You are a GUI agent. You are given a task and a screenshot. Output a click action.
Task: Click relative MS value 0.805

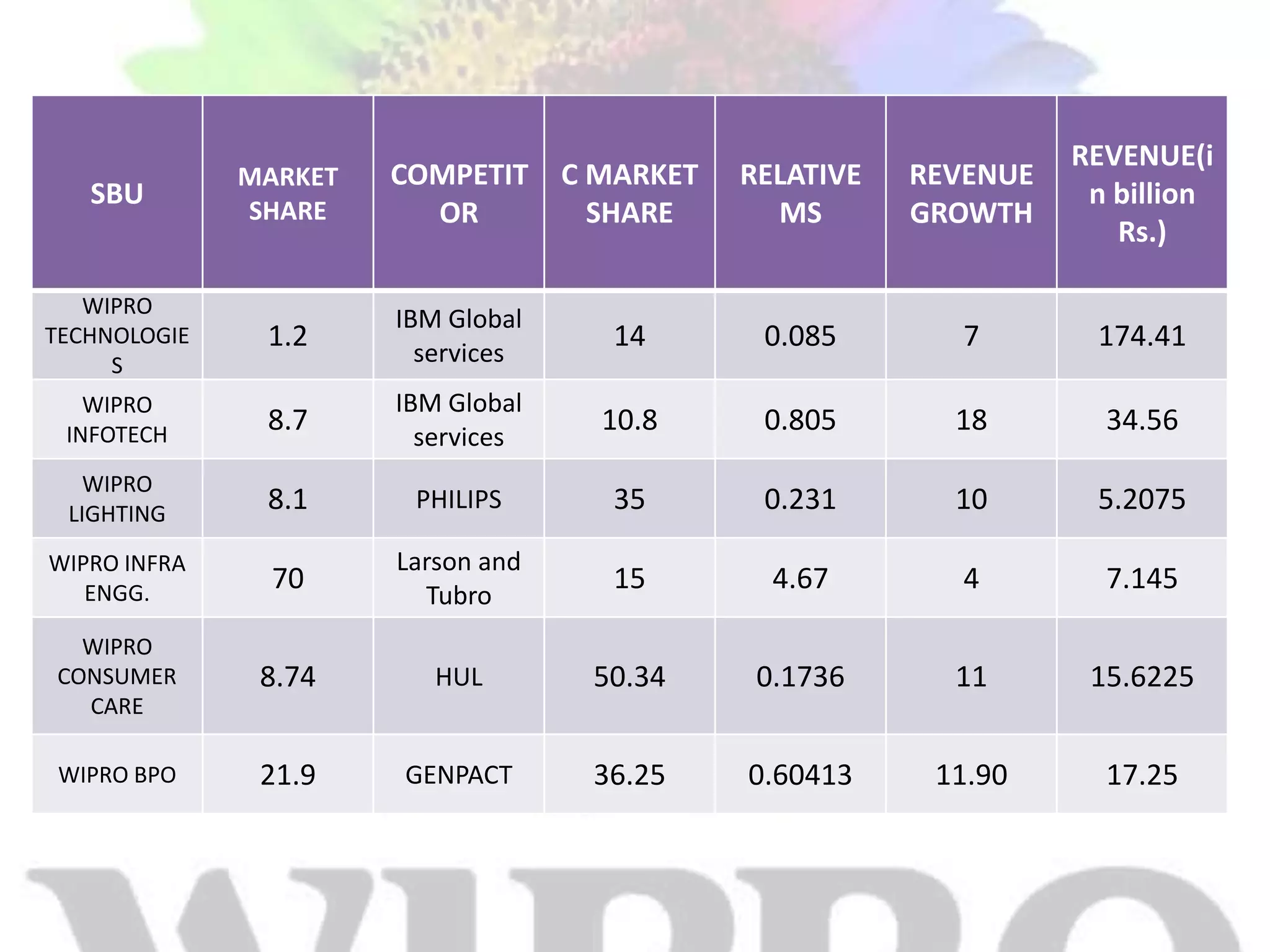[x=801, y=420]
